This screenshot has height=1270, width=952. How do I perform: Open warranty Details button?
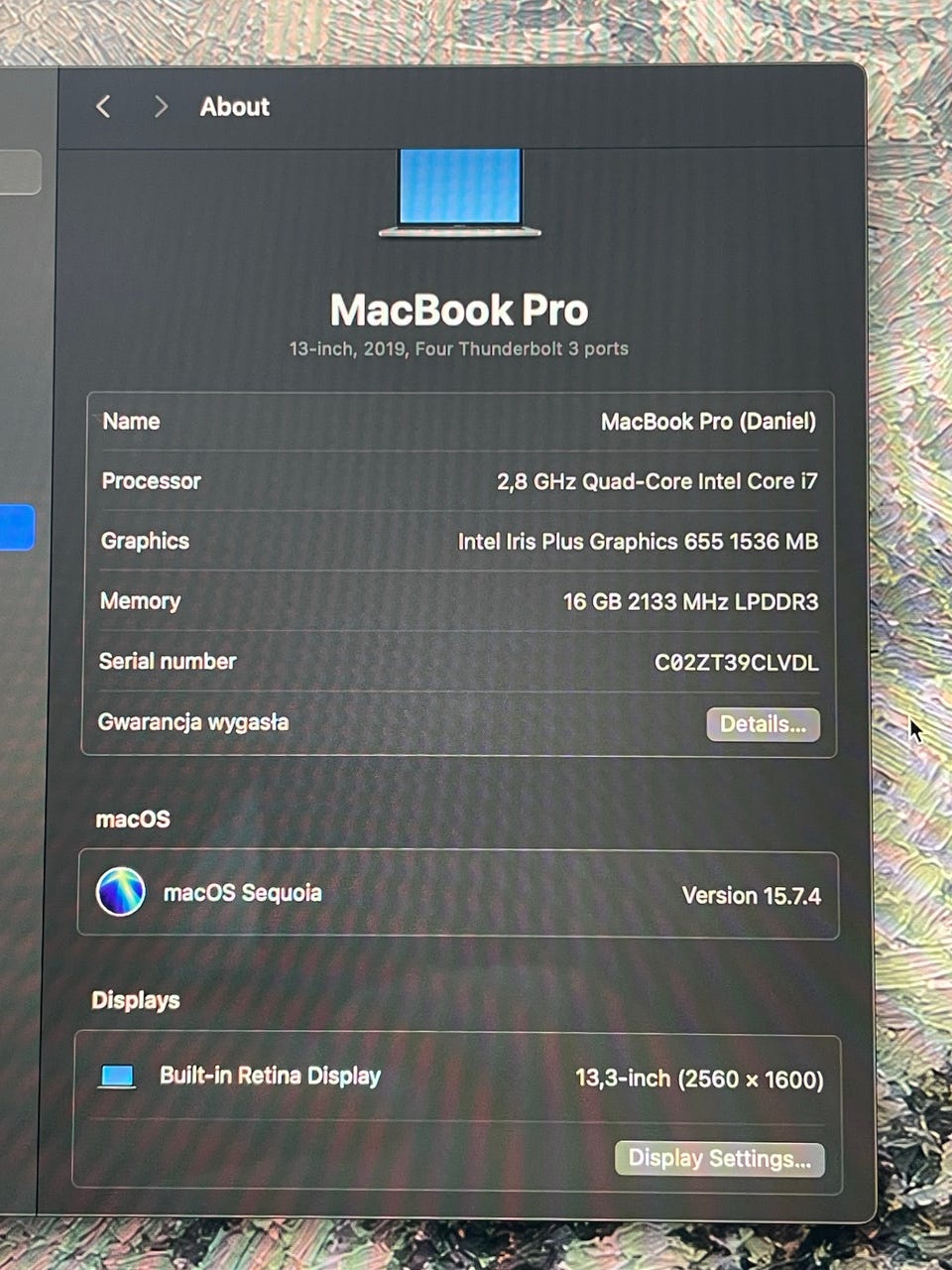(x=763, y=724)
